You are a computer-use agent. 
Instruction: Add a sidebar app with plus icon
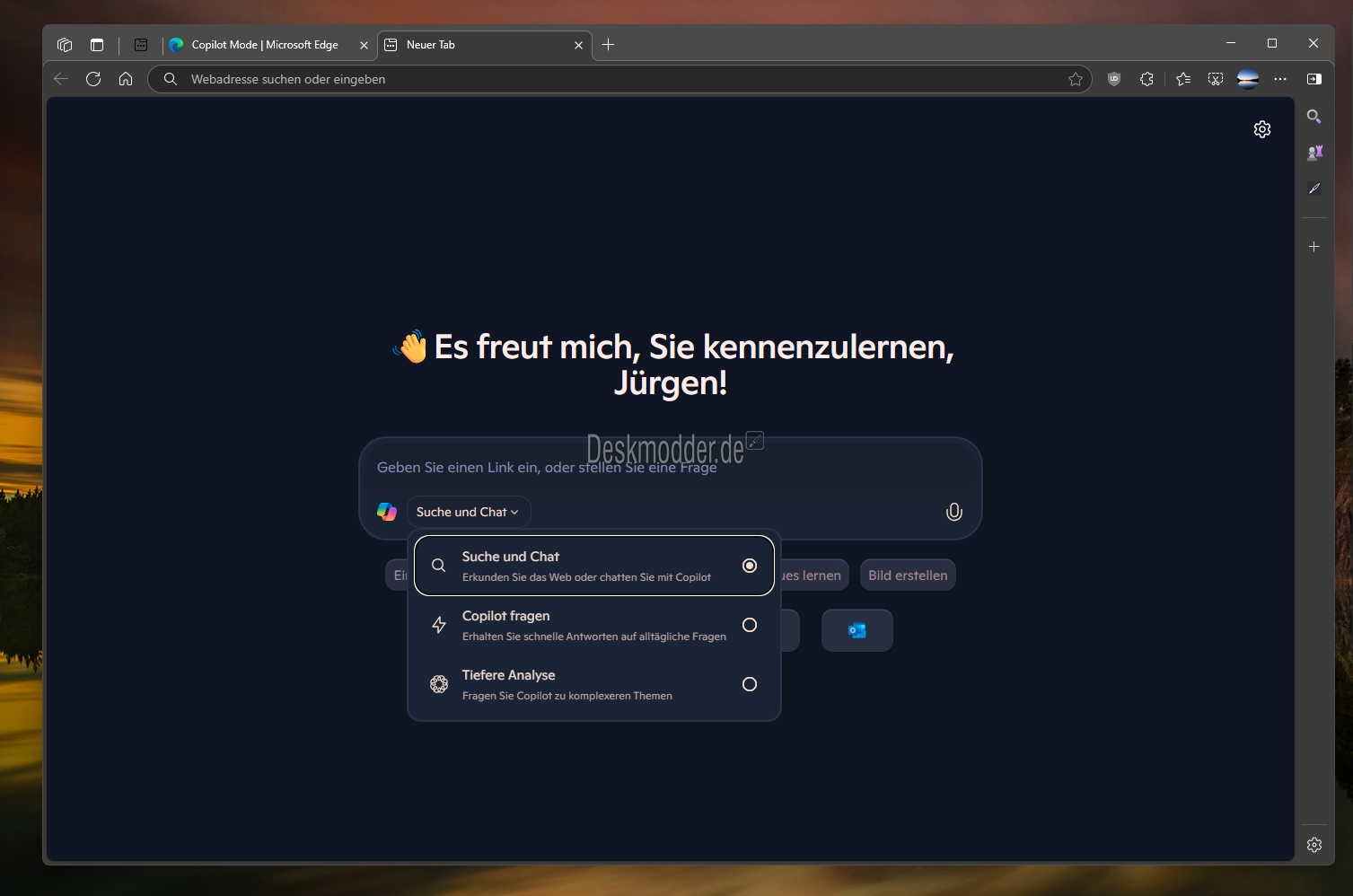[1314, 246]
